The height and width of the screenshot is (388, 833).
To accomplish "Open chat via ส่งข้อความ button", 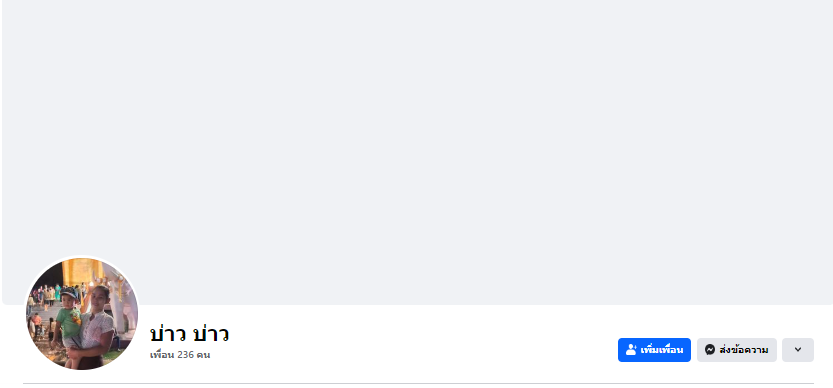I will [737, 350].
